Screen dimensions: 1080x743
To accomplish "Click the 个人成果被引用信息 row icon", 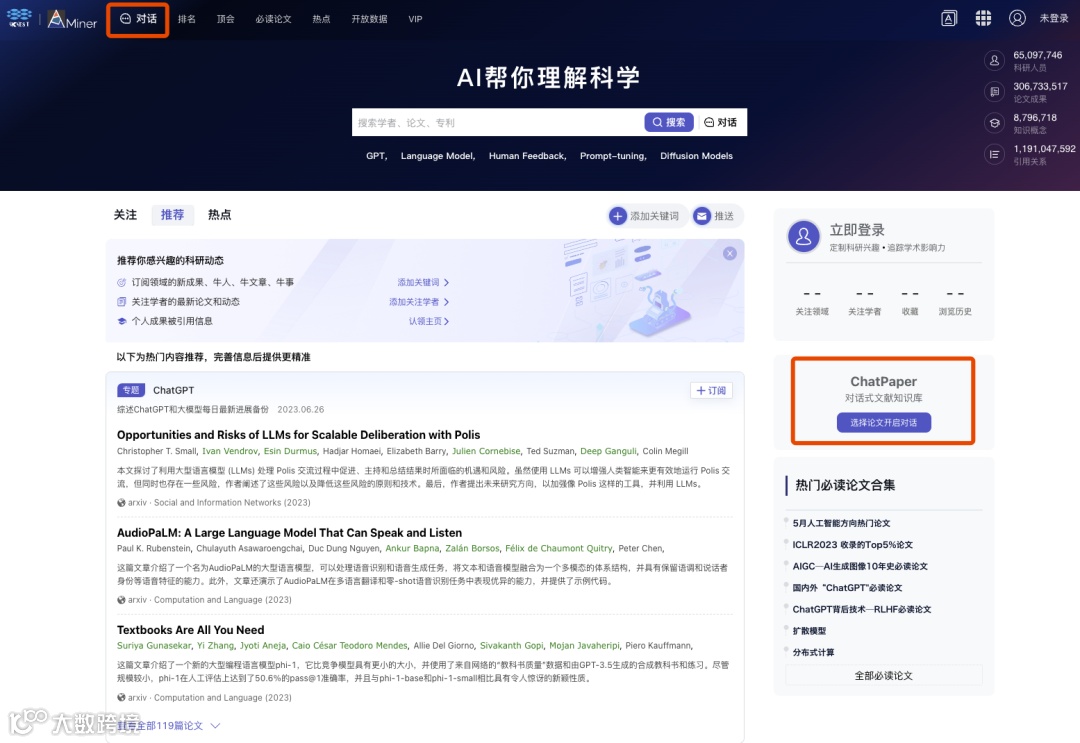I will [x=122, y=321].
